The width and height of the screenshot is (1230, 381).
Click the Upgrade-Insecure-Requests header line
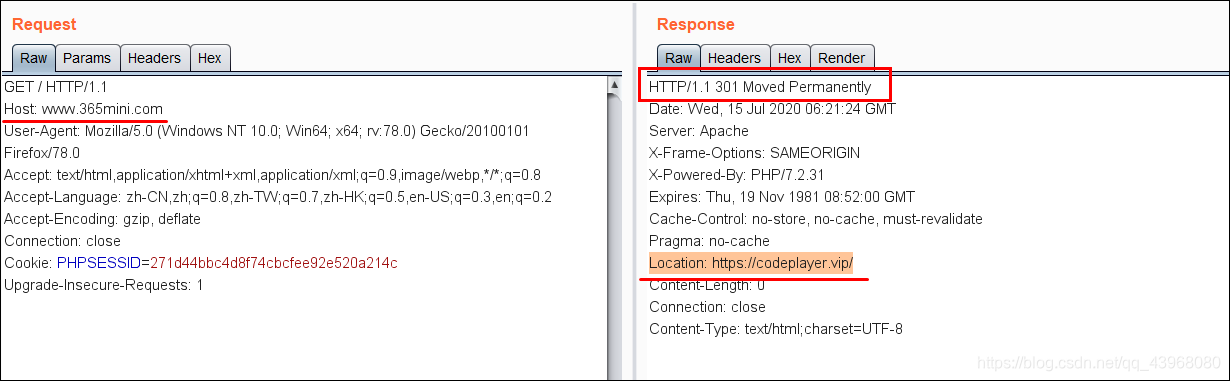pyautogui.click(x=104, y=285)
